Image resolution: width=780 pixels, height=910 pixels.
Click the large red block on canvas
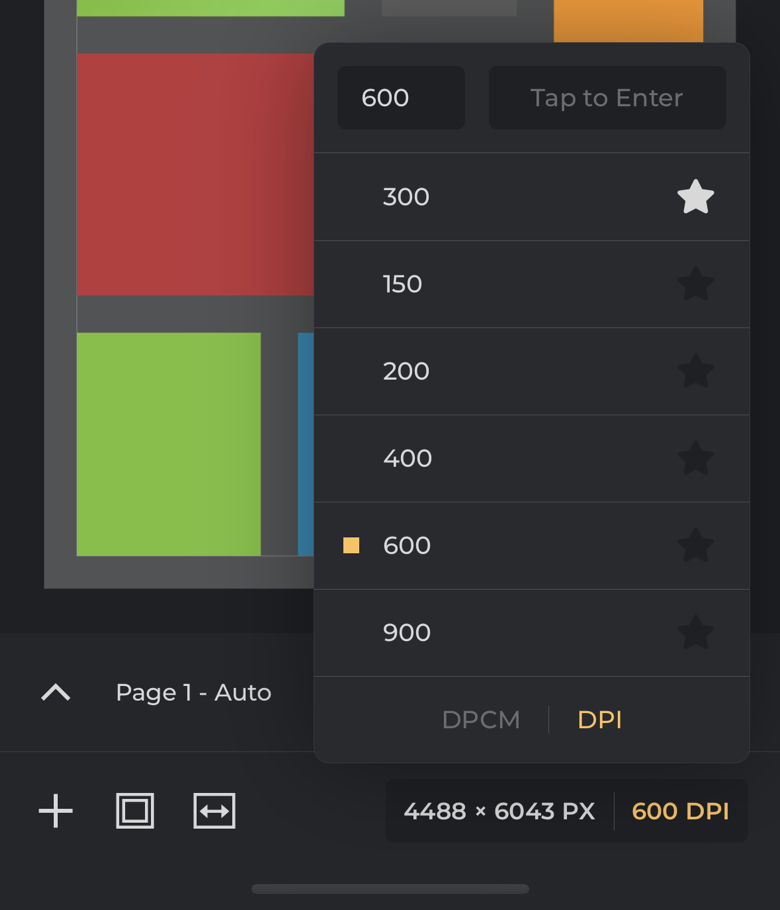195,175
